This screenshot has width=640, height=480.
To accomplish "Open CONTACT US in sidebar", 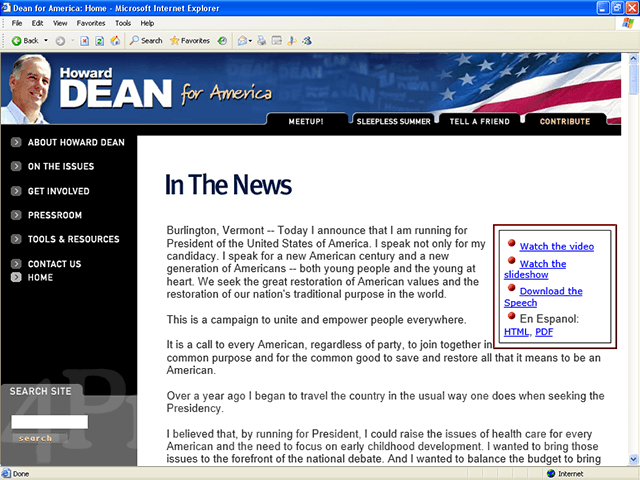I will (54, 264).
